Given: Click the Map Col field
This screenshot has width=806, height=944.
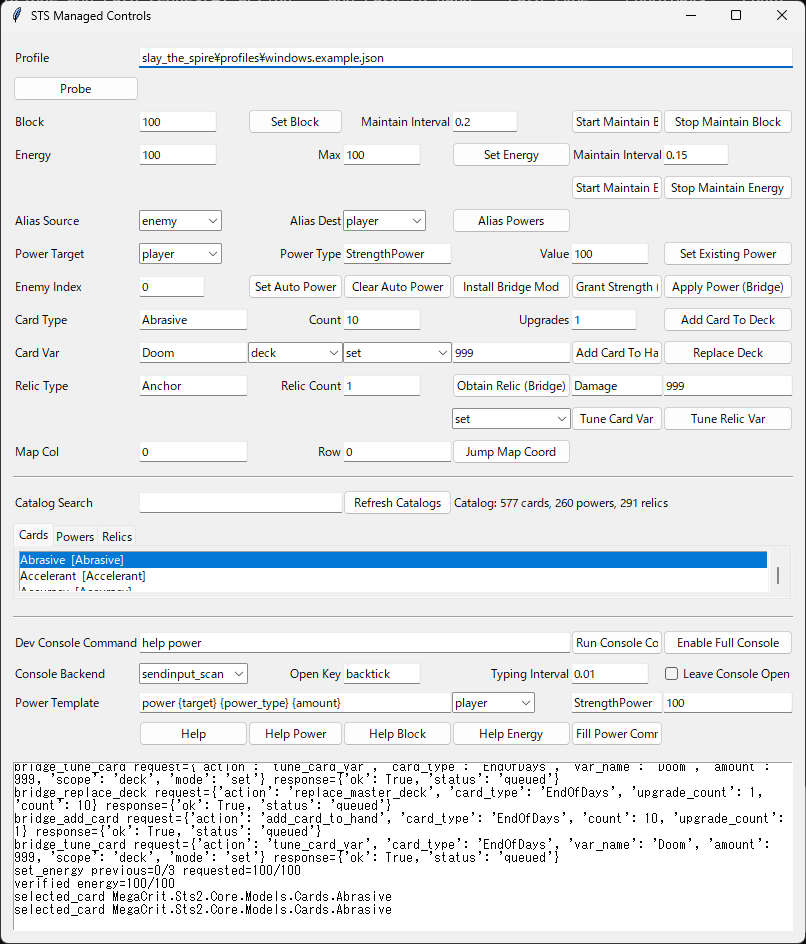Looking at the screenshot, I should pyautogui.click(x=193, y=452).
